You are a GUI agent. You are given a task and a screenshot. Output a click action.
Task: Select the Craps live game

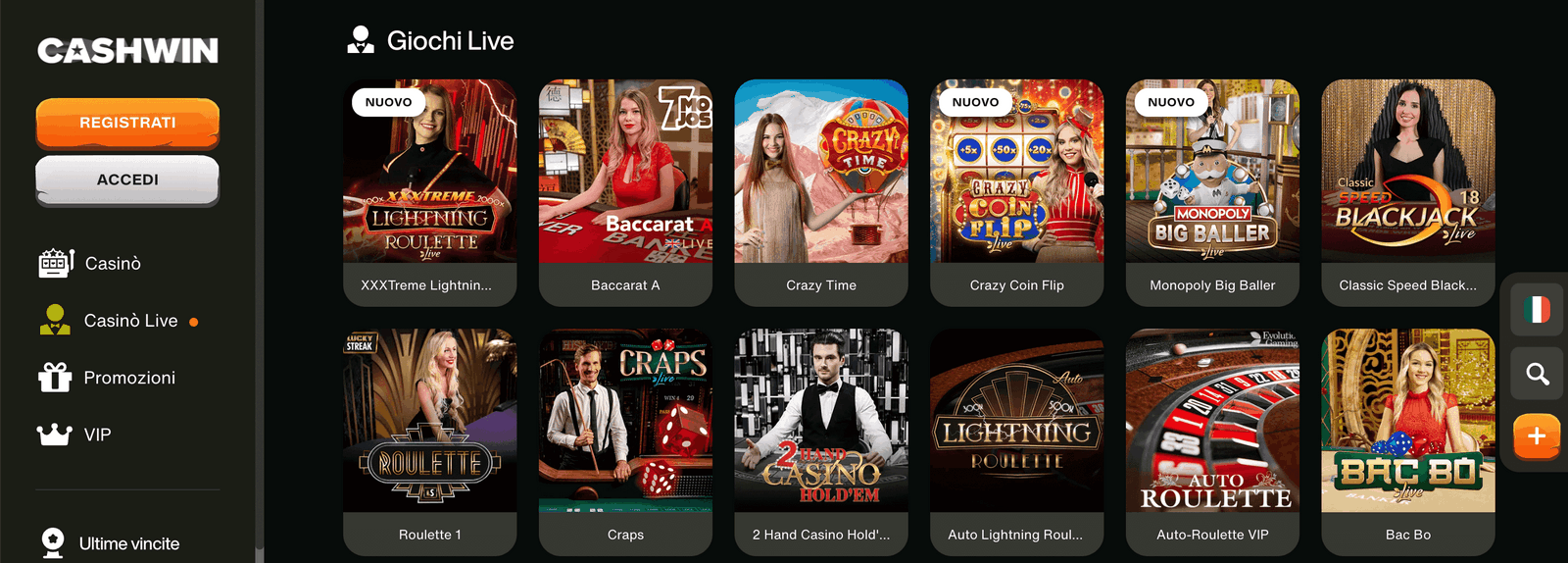625,441
